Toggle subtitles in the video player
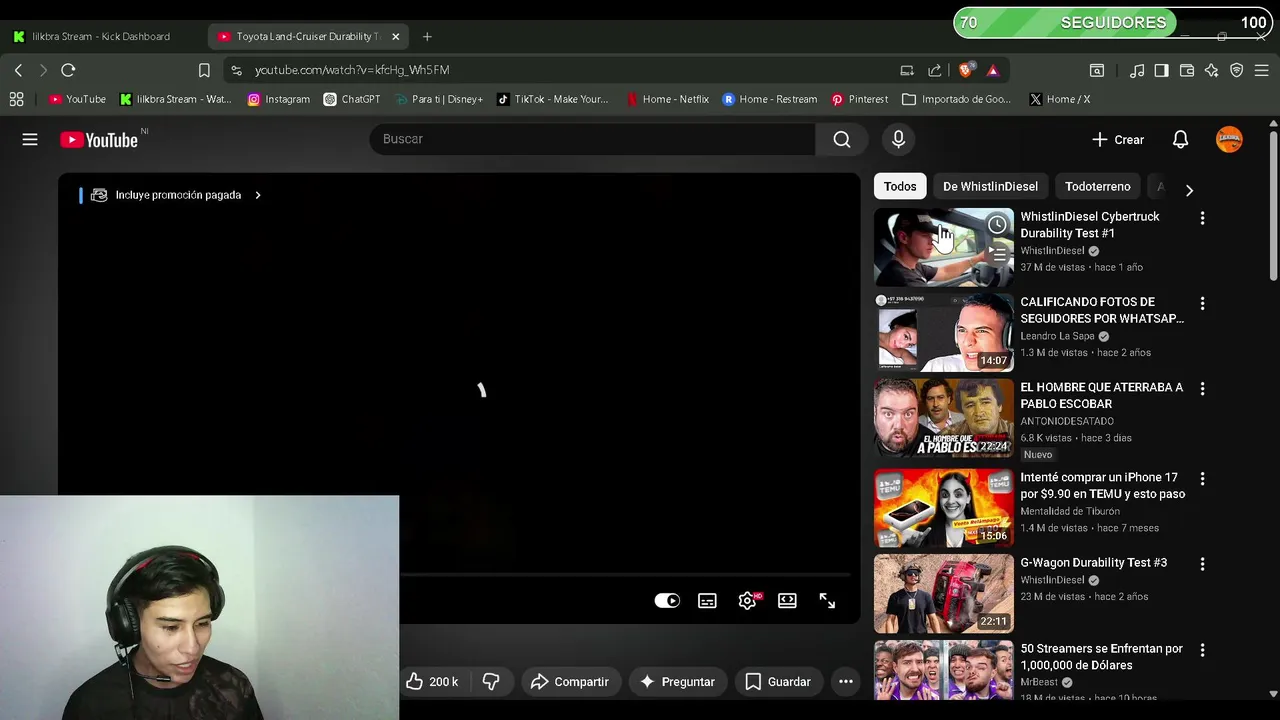The height and width of the screenshot is (720, 1280). click(707, 601)
